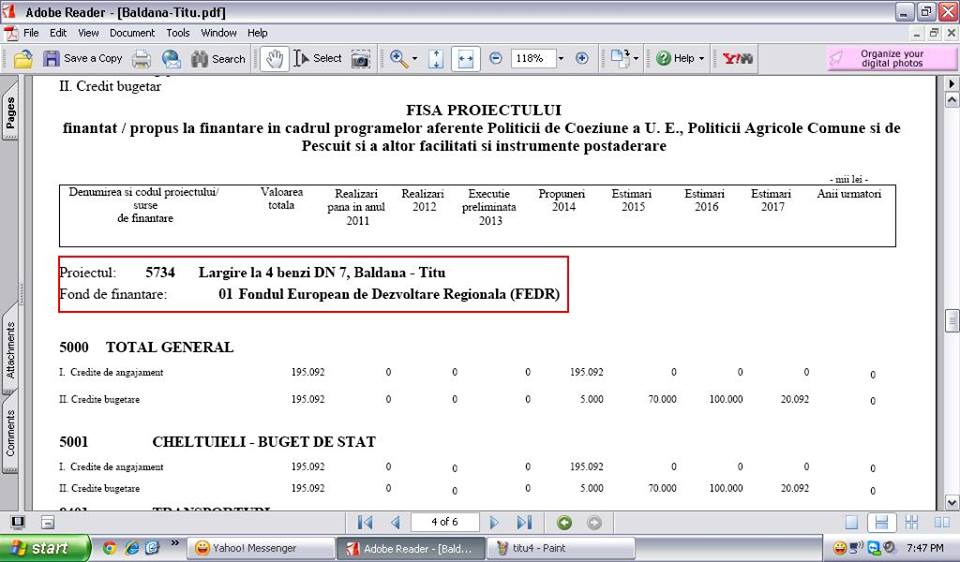The height and width of the screenshot is (562, 960).
Task: Click the page number input field
Action: [x=444, y=522]
